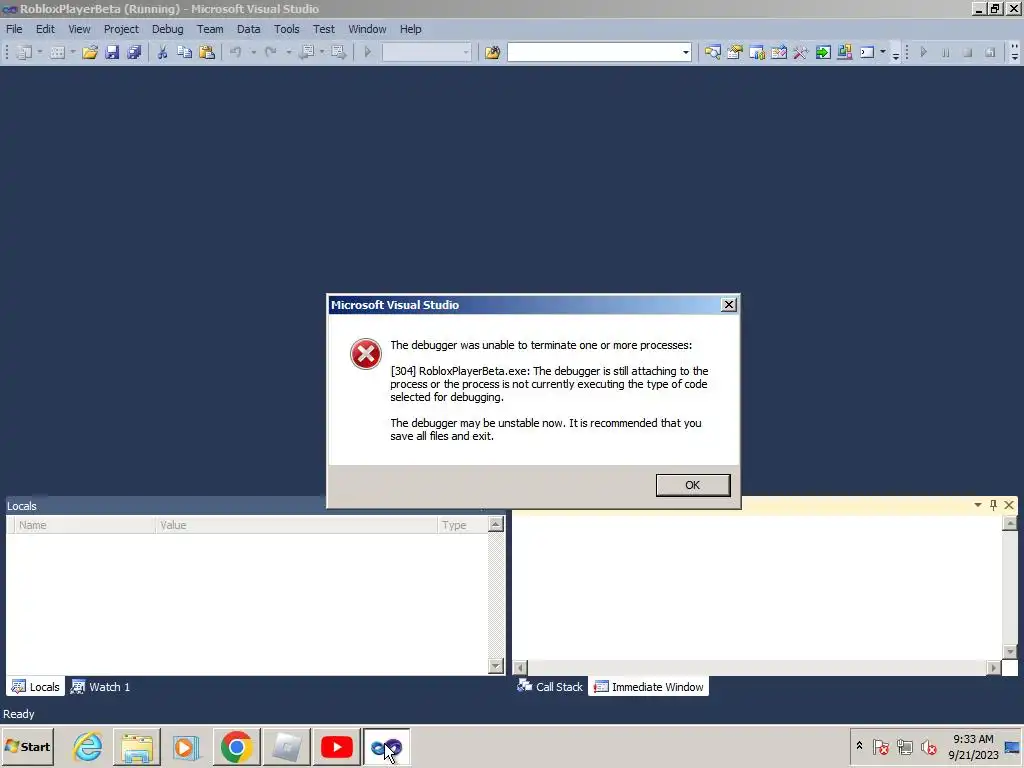Click the Stop Debugging square icon
Image resolution: width=1024 pixels, height=768 pixels.
(968, 52)
